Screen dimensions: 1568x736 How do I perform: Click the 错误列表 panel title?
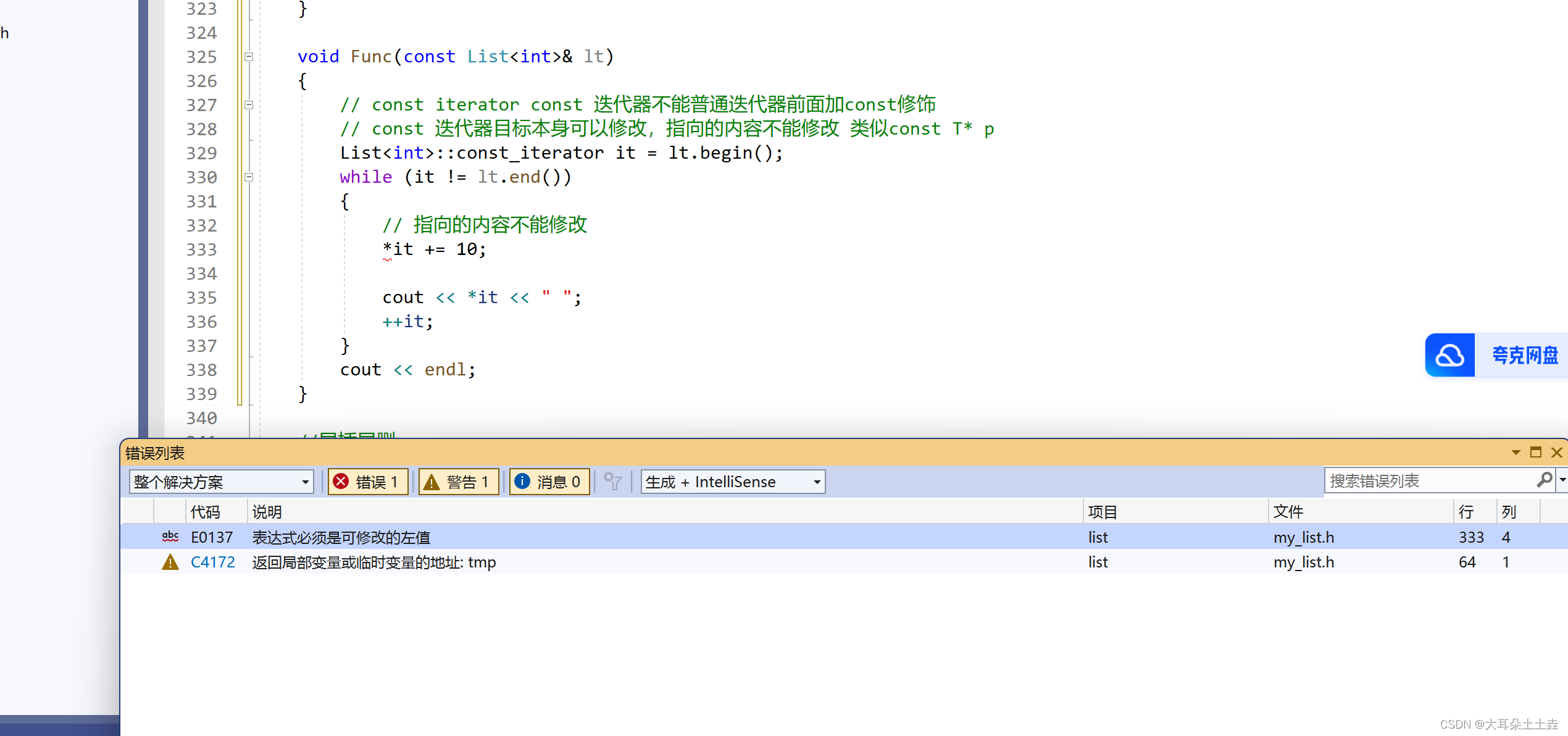(x=155, y=453)
